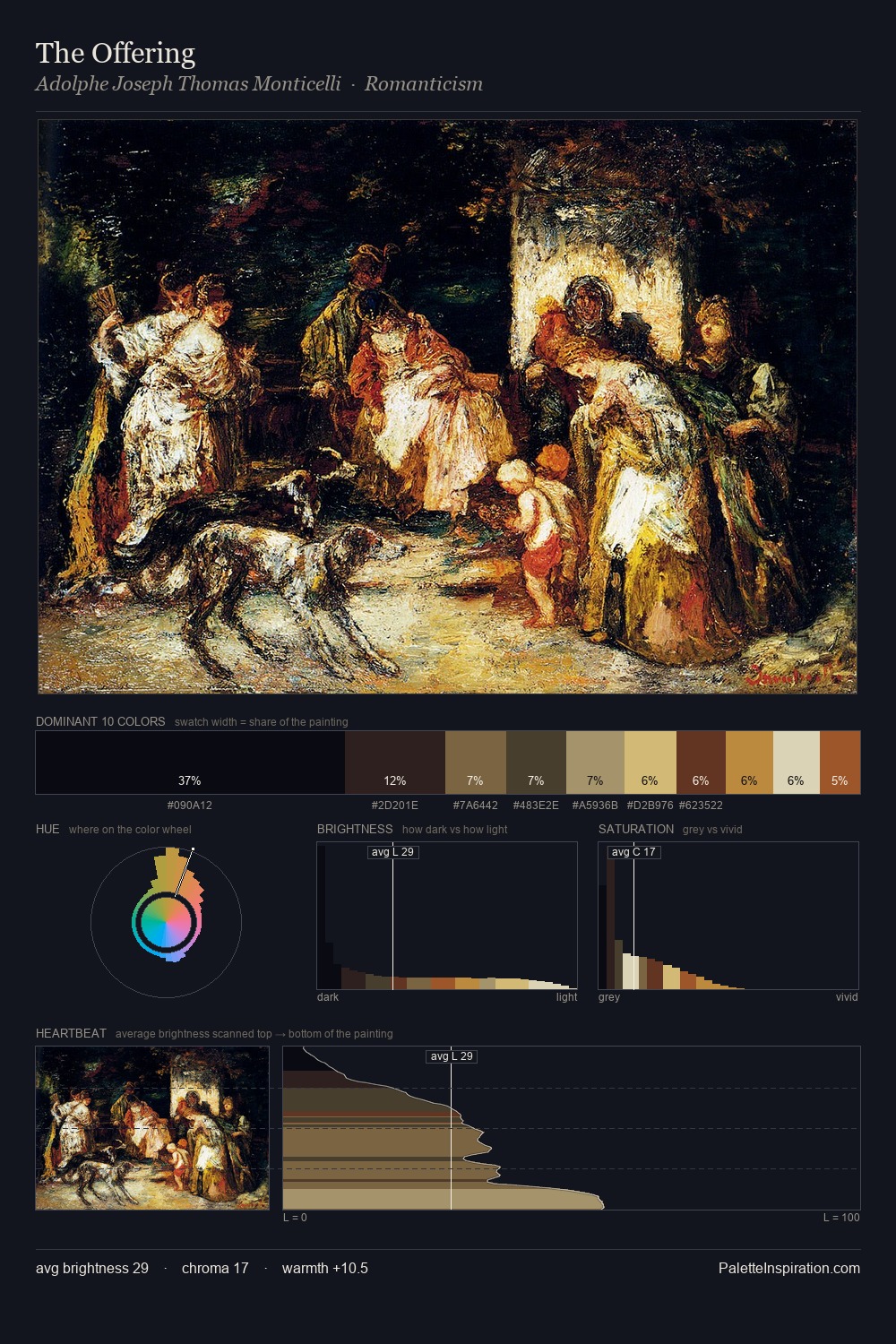Click the 'avg L 29' label in Heartbeat chart
896x1344 pixels.
coord(452,1056)
